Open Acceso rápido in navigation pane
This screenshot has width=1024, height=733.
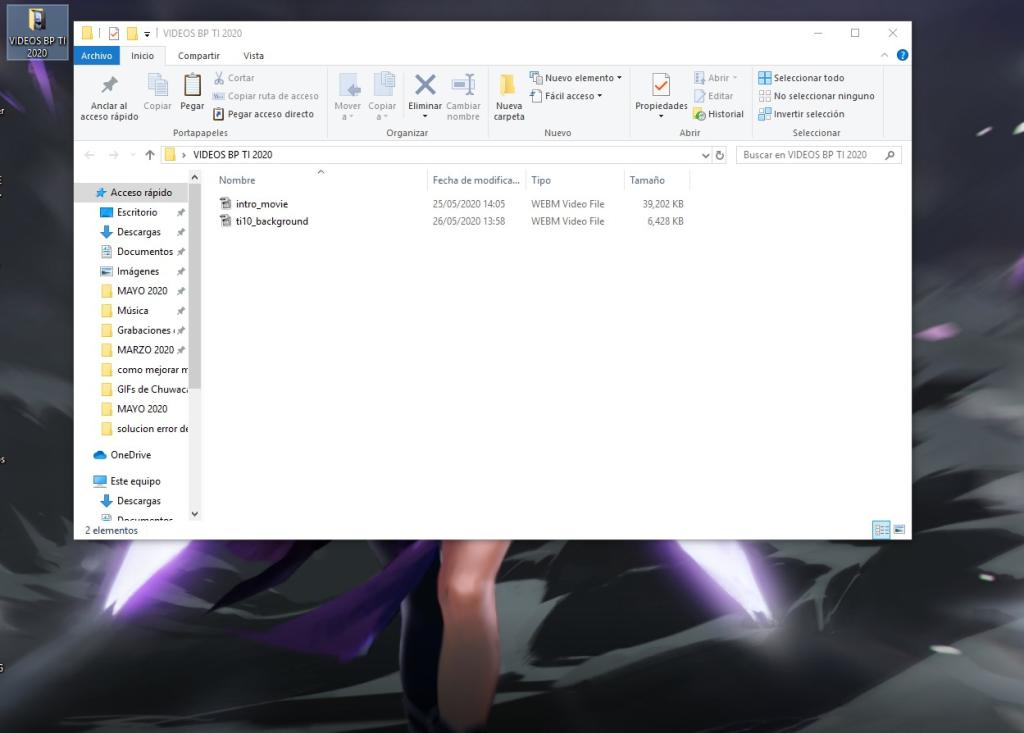(x=134, y=193)
